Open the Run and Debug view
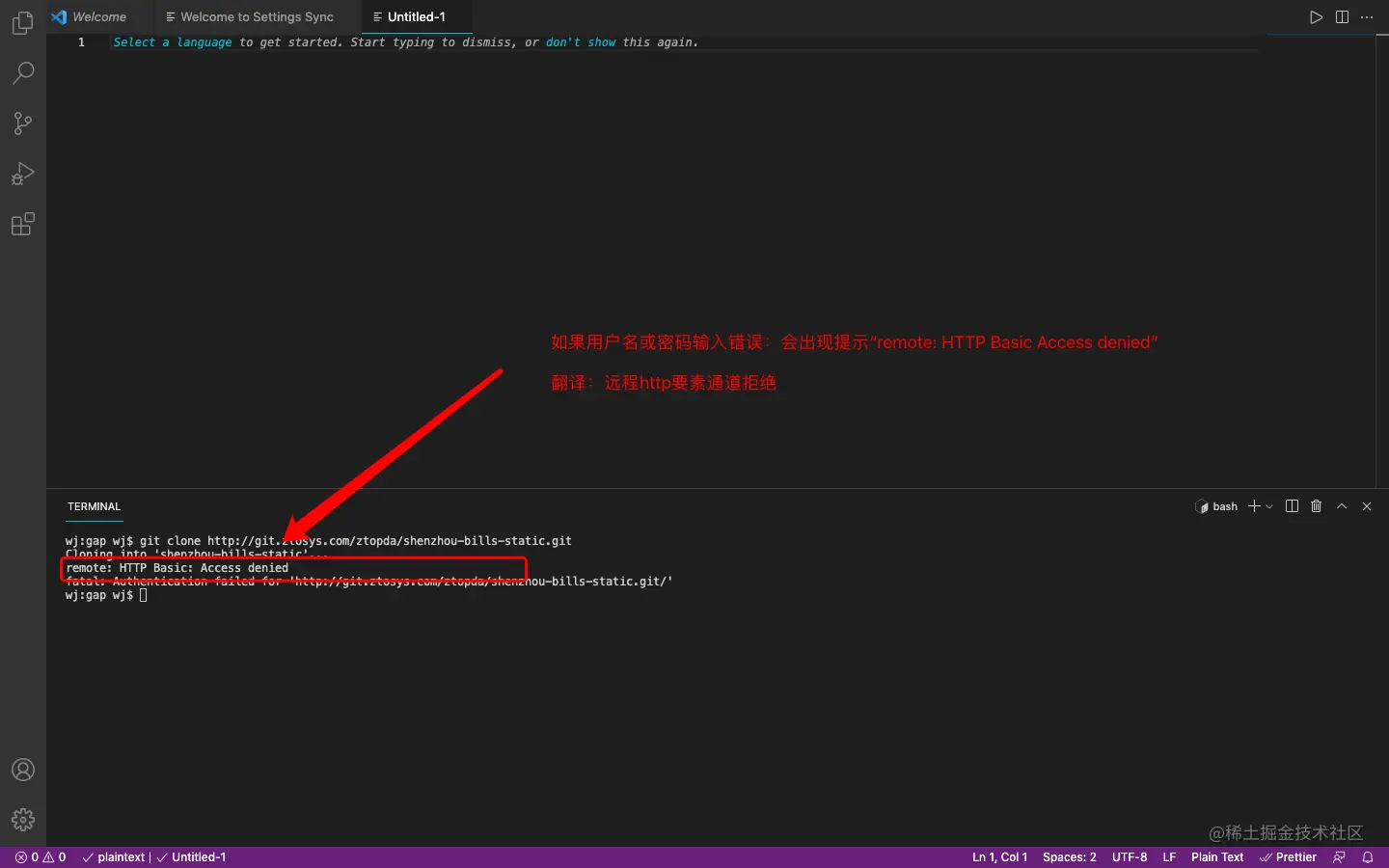Viewport: 1389px width, 868px height. [23, 174]
